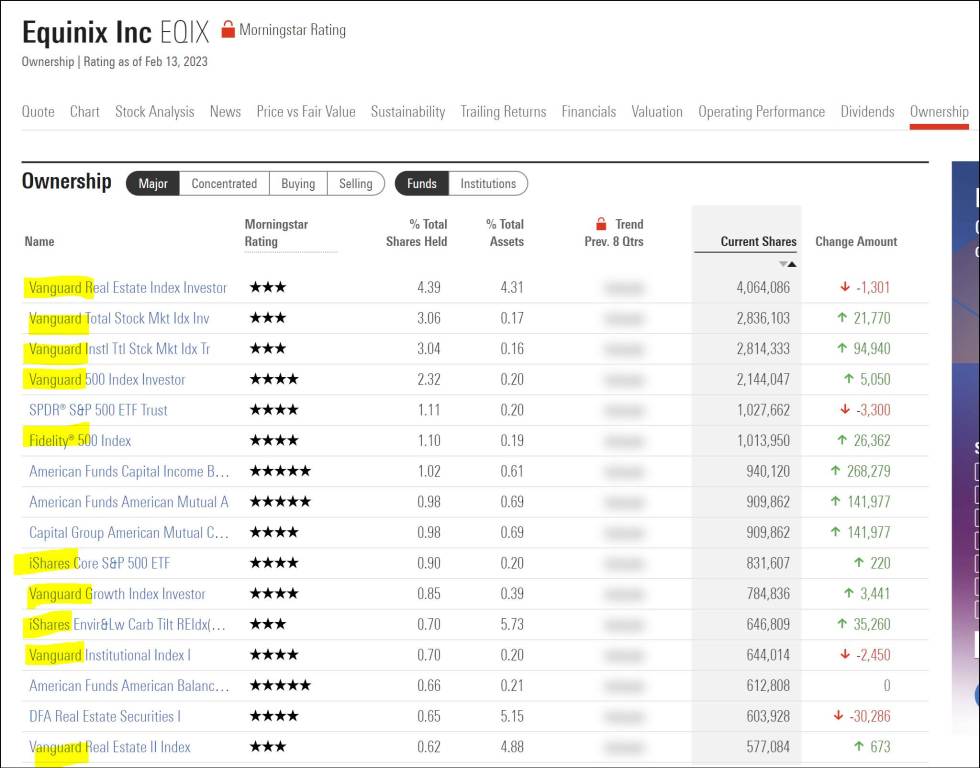Open Vanguard Instl Ttl Stck Mkt Idx Tr
The image size is (980, 768).
coord(119,349)
